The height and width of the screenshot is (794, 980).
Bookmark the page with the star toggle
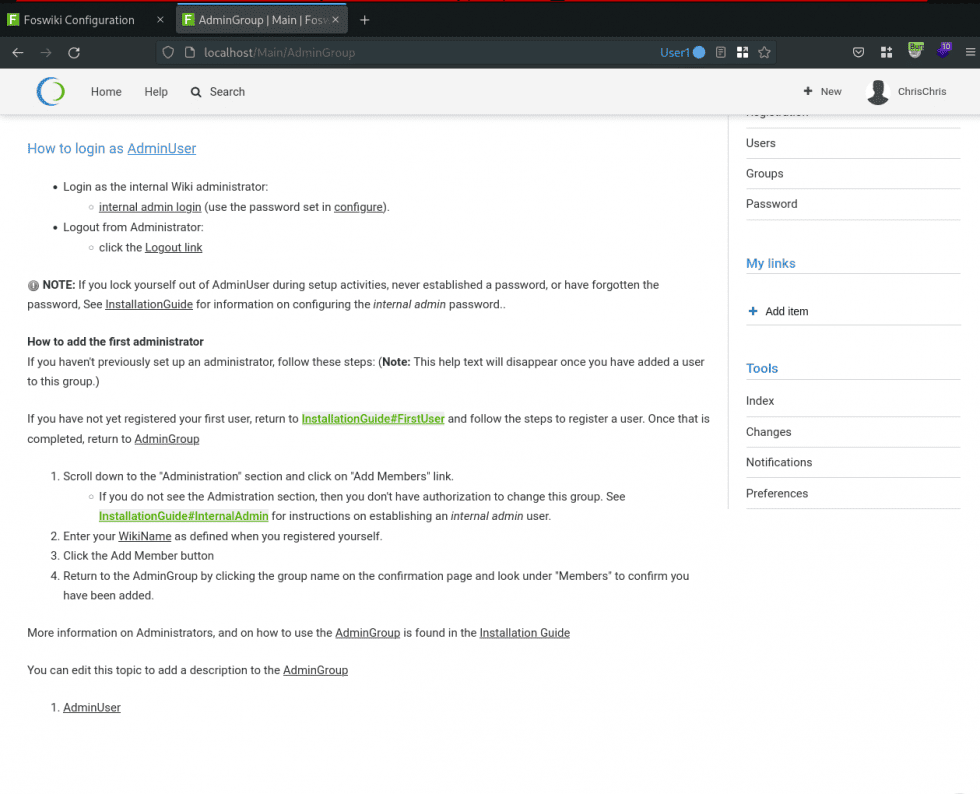[x=765, y=52]
